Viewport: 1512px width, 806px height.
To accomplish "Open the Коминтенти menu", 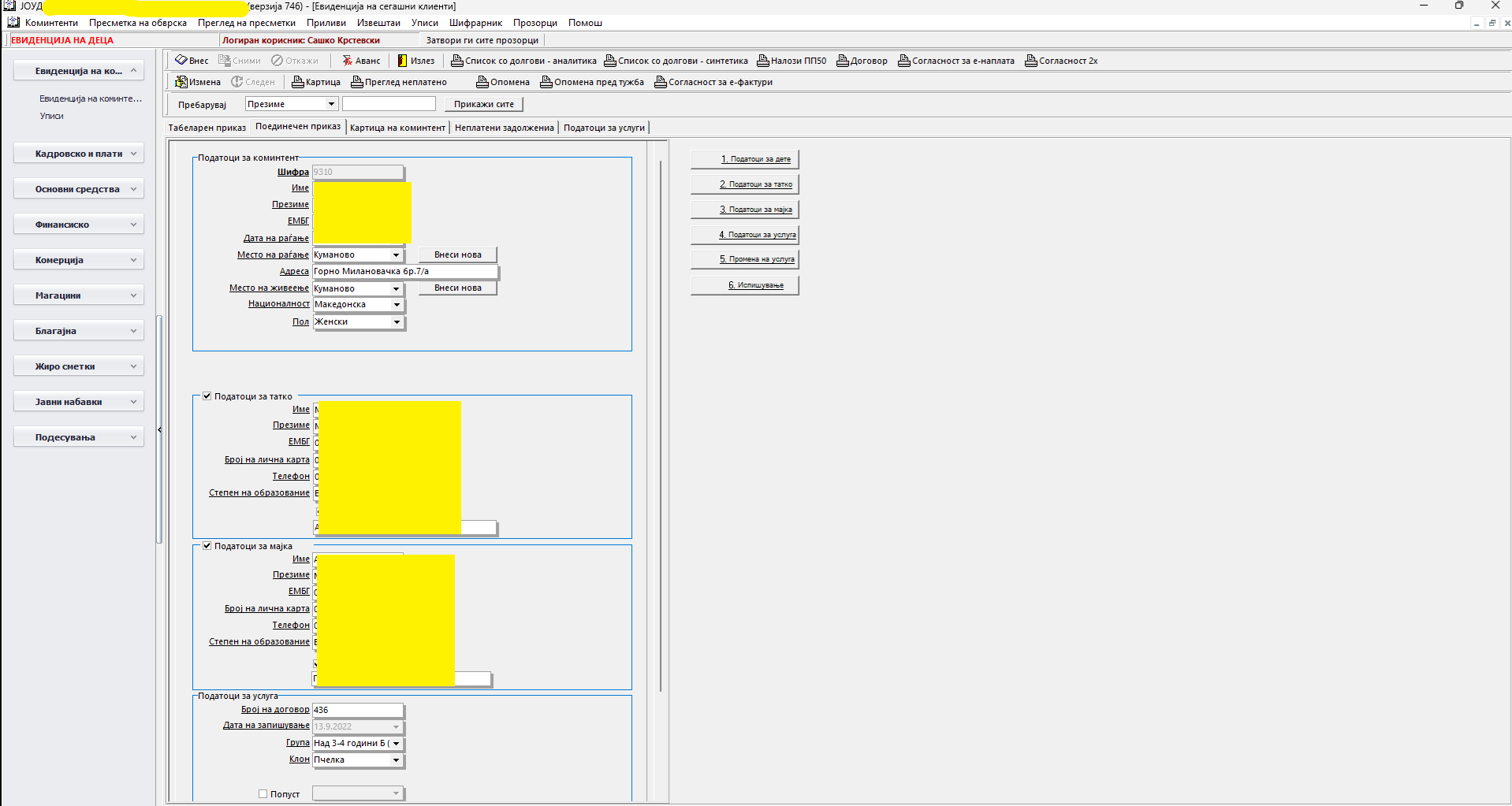I will click(x=51, y=23).
